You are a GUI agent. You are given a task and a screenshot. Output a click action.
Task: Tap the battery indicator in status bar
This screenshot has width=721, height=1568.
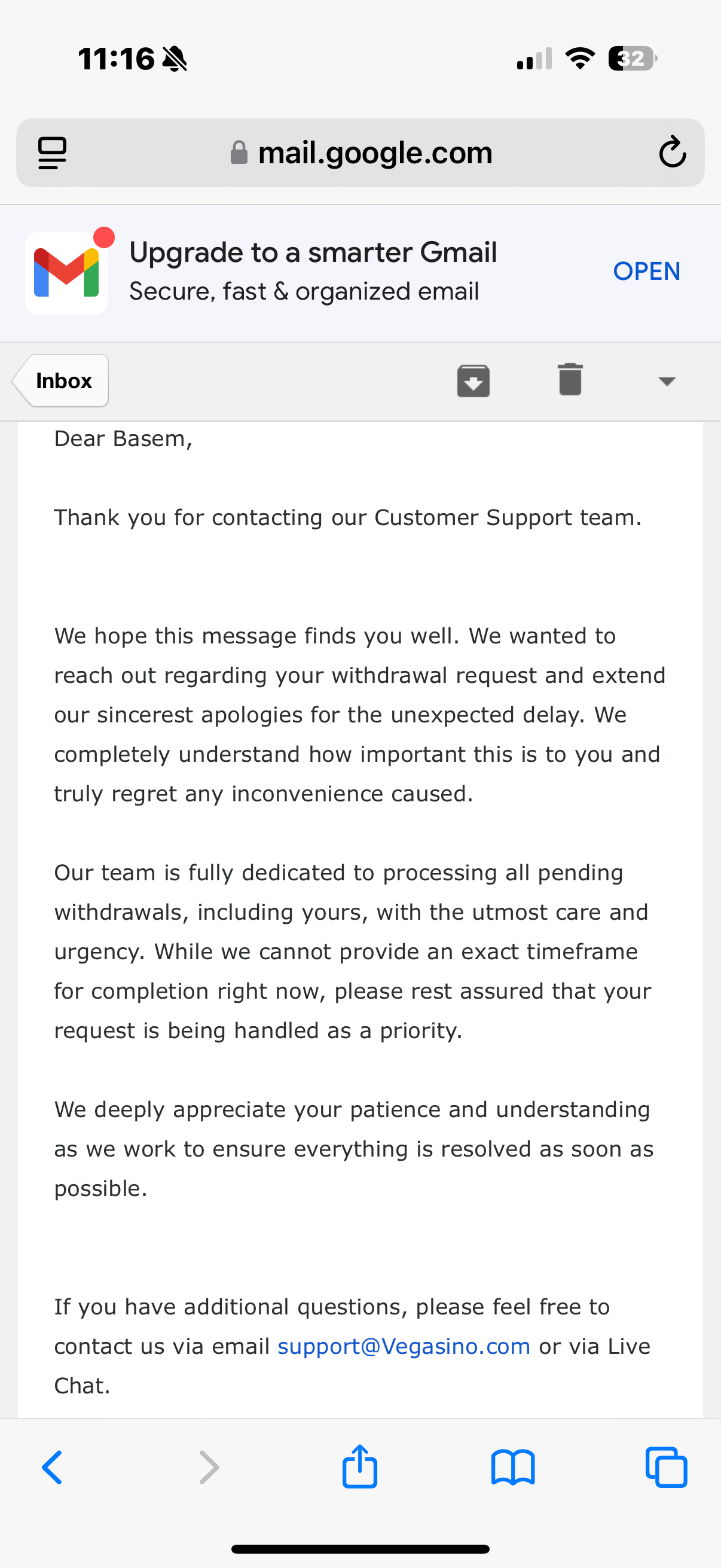tap(632, 59)
